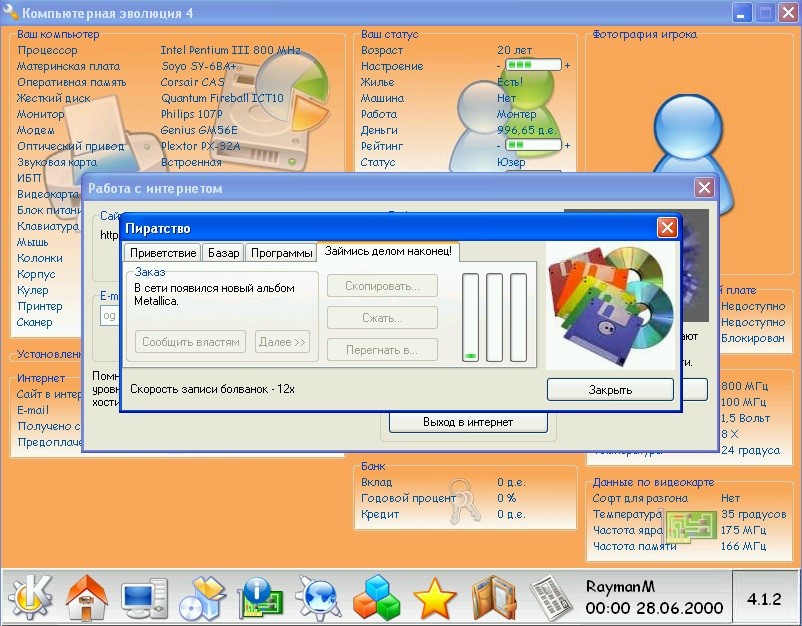Click the plus next to mood bar
This screenshot has width=802, height=626.
coord(567,65)
